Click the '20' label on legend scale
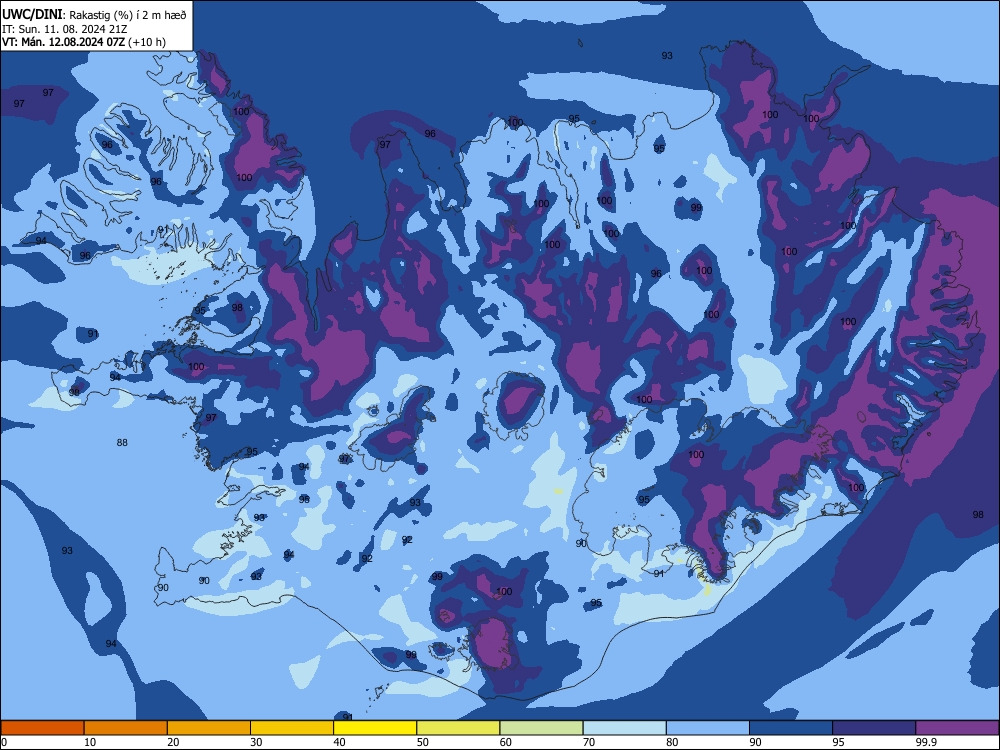1000x750 pixels. click(x=173, y=742)
